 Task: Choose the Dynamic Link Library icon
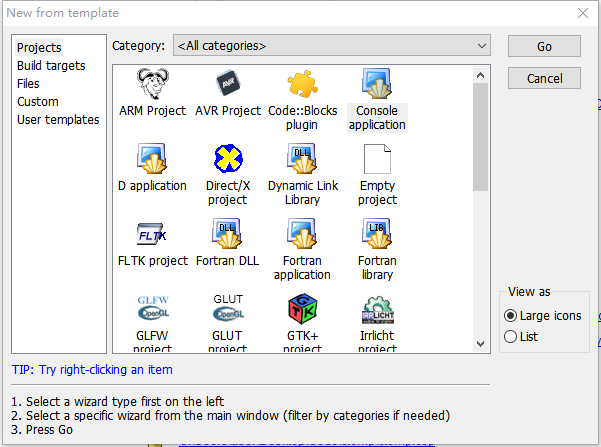302,158
